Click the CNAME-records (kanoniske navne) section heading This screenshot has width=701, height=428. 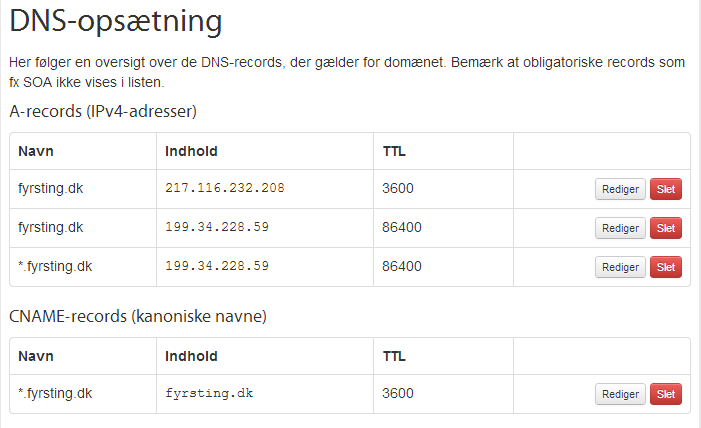point(138,316)
